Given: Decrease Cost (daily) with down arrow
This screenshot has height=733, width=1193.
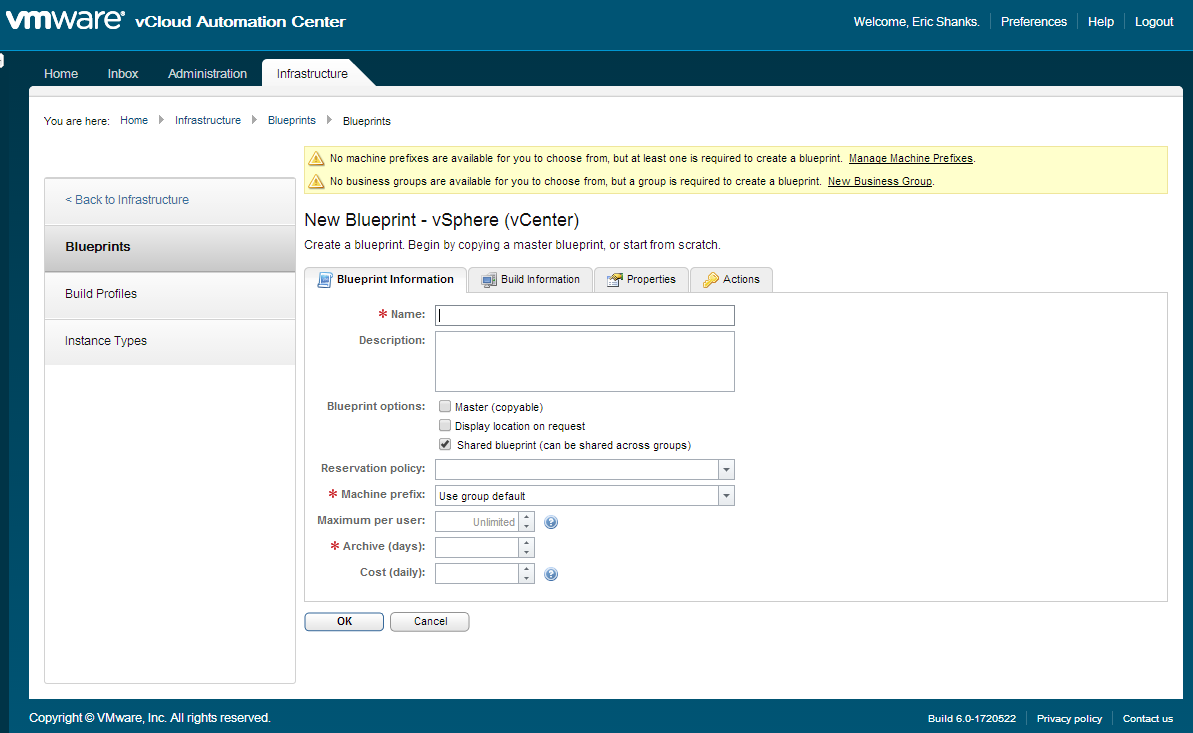Looking at the screenshot, I should pyautogui.click(x=526, y=578).
